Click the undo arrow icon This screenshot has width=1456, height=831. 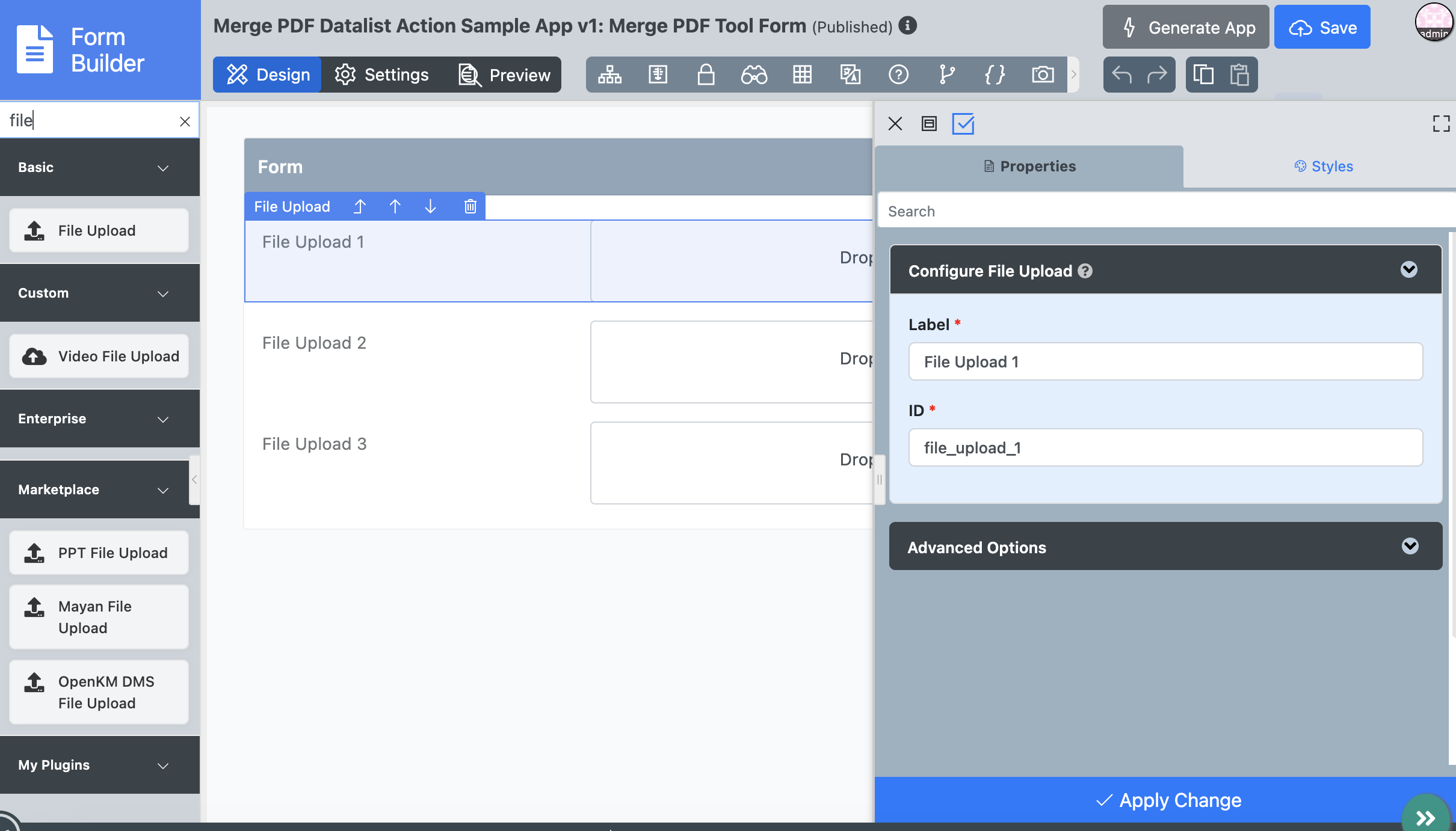[x=1121, y=75]
